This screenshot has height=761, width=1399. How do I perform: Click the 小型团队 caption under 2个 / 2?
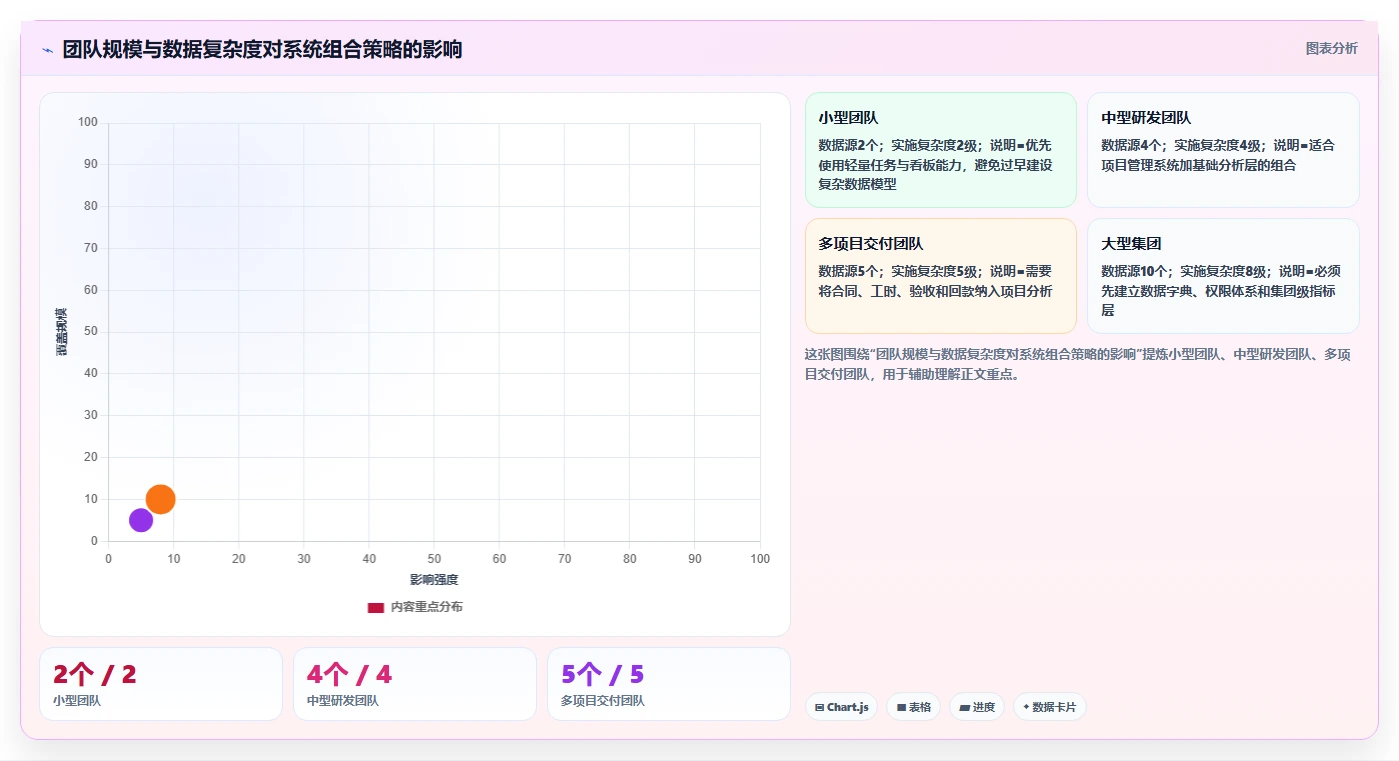[x=77, y=701]
